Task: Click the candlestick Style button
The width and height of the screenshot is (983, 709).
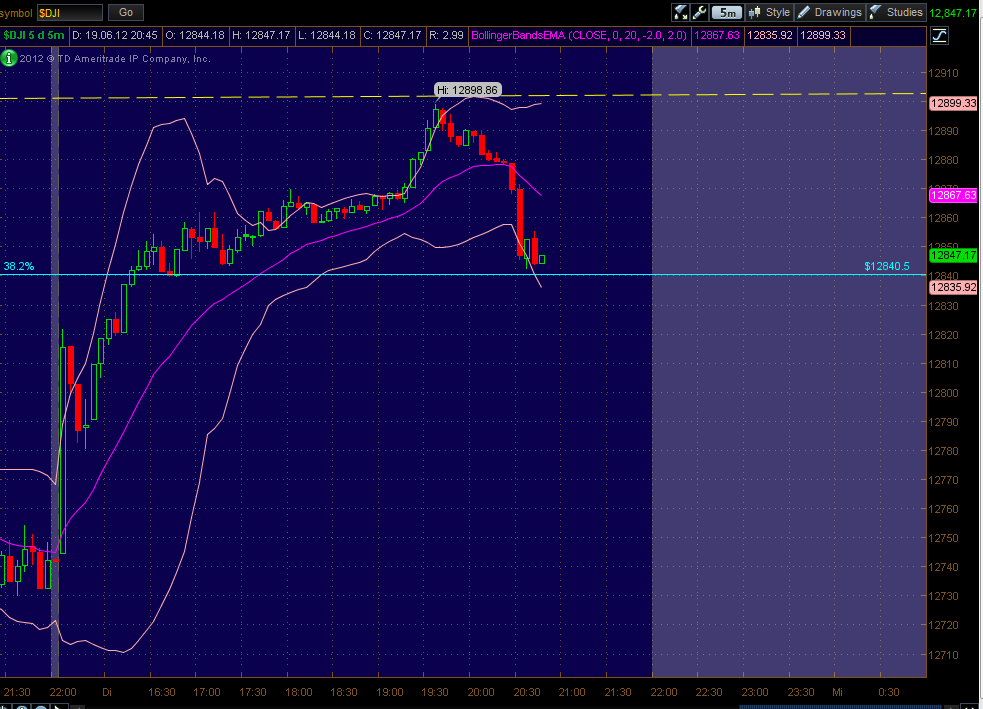Action: click(770, 12)
